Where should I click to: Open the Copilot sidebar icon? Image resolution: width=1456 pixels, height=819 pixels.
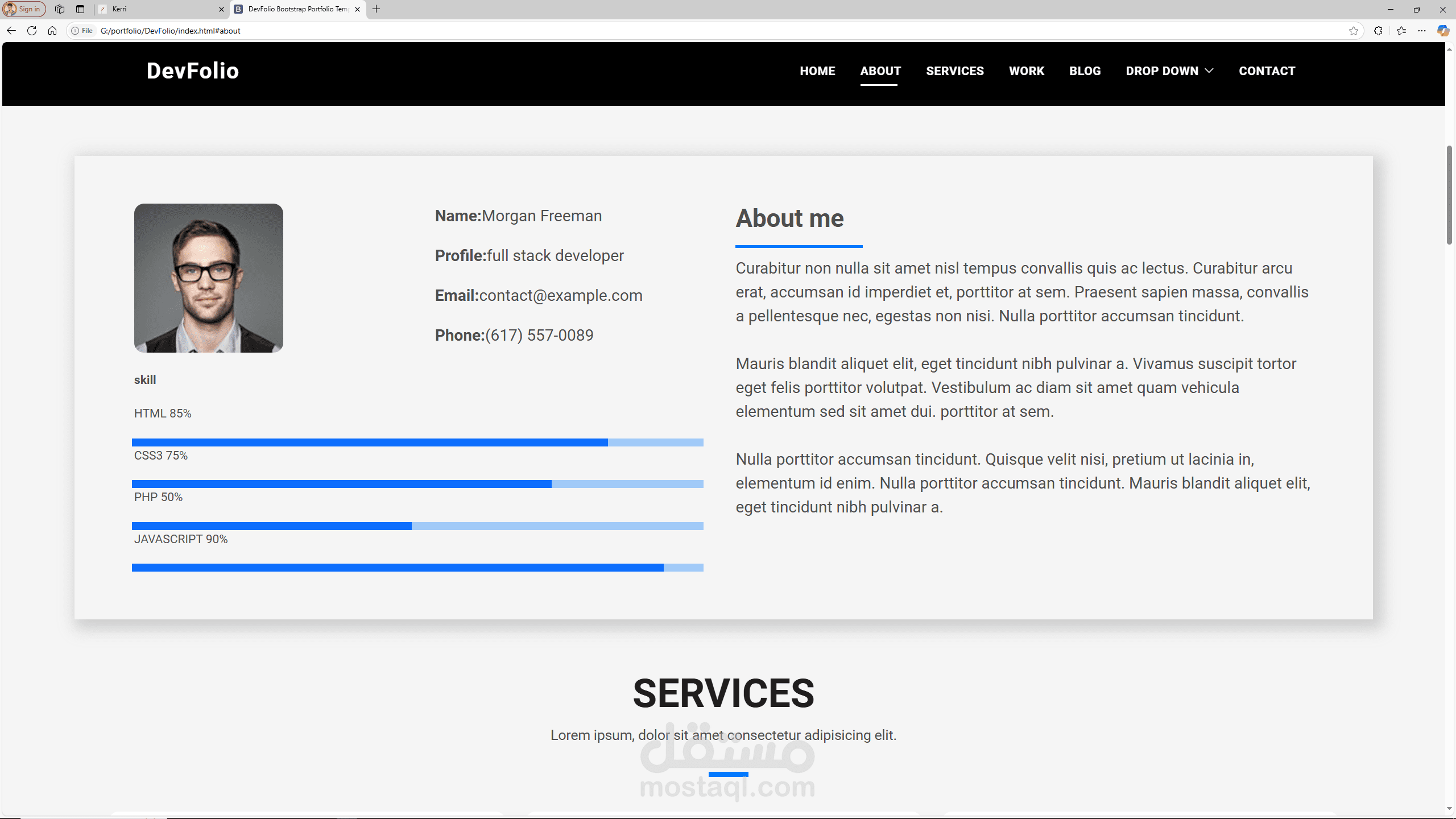(x=1443, y=31)
